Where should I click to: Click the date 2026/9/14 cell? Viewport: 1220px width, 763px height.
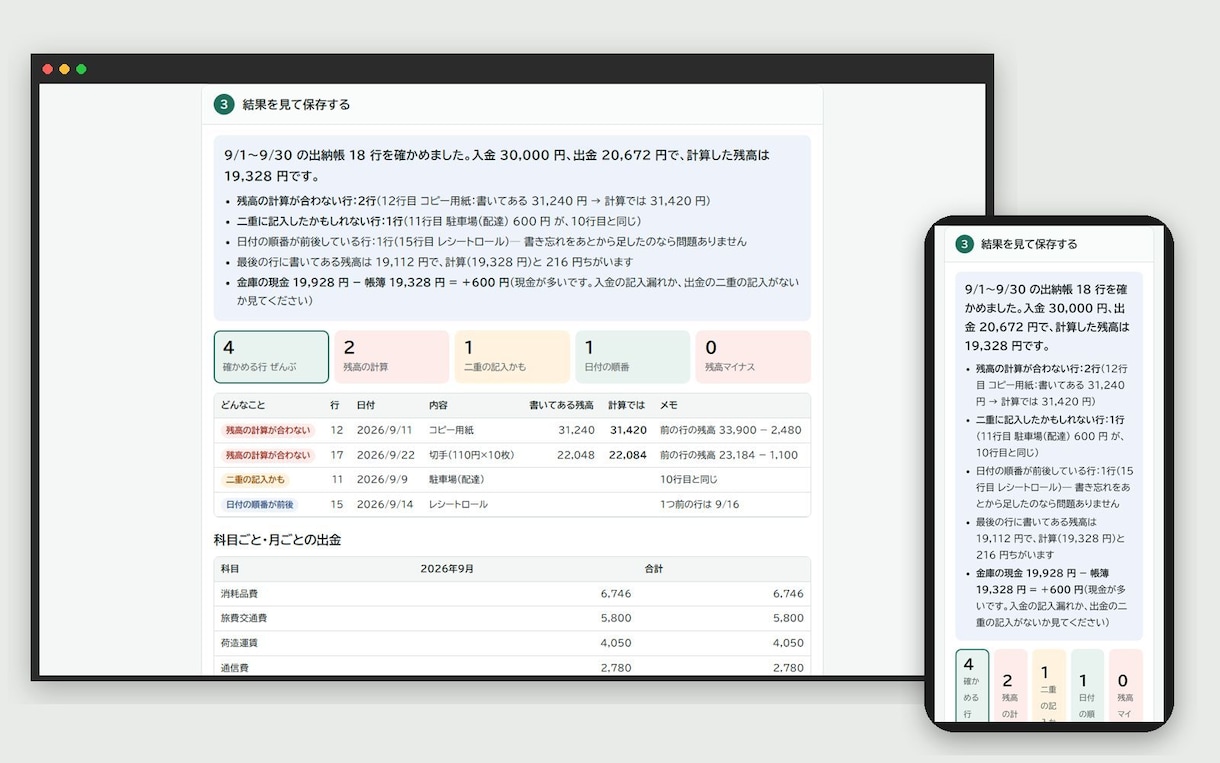click(384, 505)
